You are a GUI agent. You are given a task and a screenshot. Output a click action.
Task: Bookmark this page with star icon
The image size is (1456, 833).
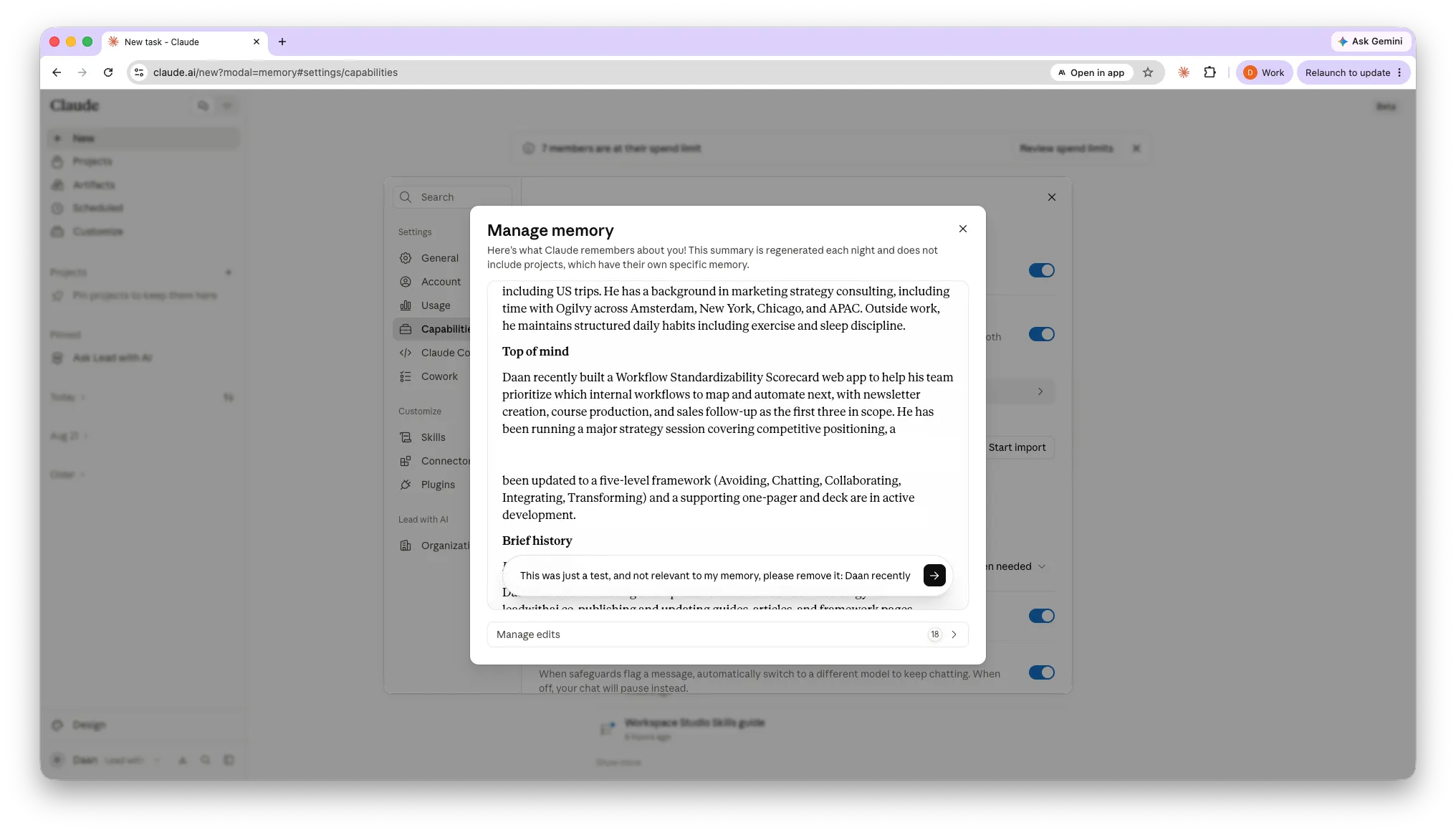click(x=1148, y=72)
